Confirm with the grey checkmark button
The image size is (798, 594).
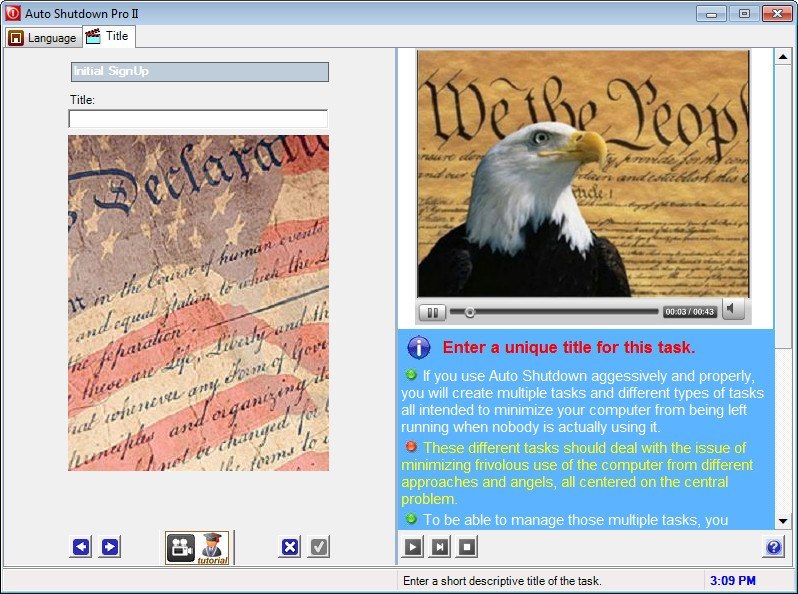tap(319, 547)
